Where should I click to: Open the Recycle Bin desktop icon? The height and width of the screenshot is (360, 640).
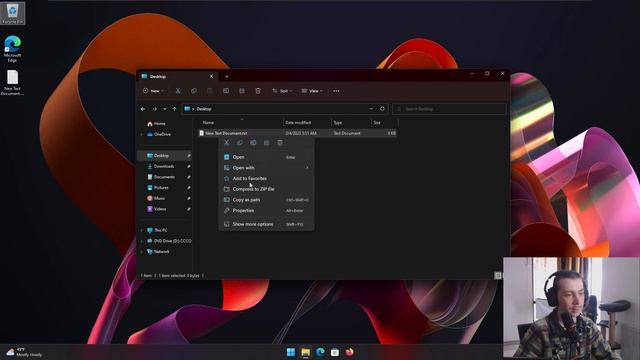click(12, 13)
